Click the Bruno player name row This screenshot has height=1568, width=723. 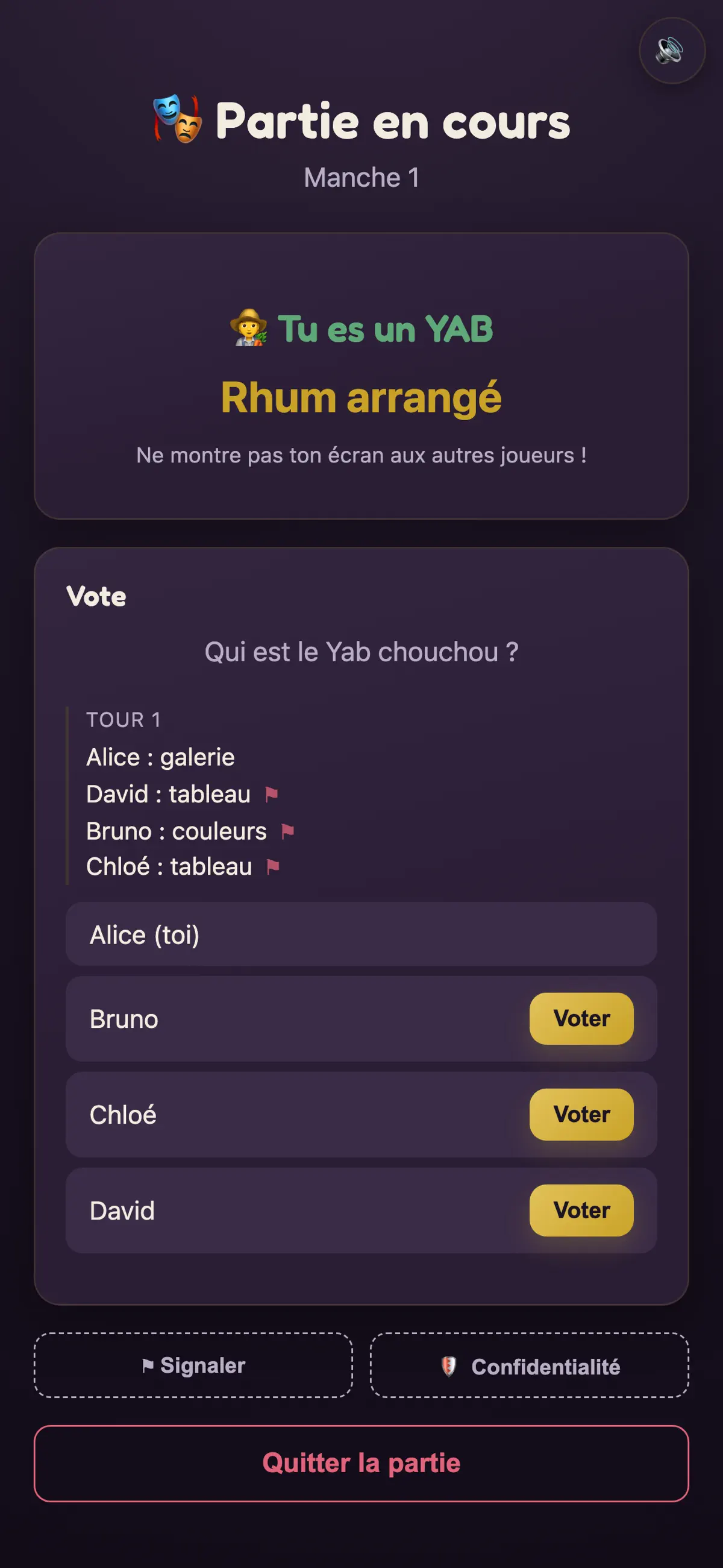coord(361,1018)
